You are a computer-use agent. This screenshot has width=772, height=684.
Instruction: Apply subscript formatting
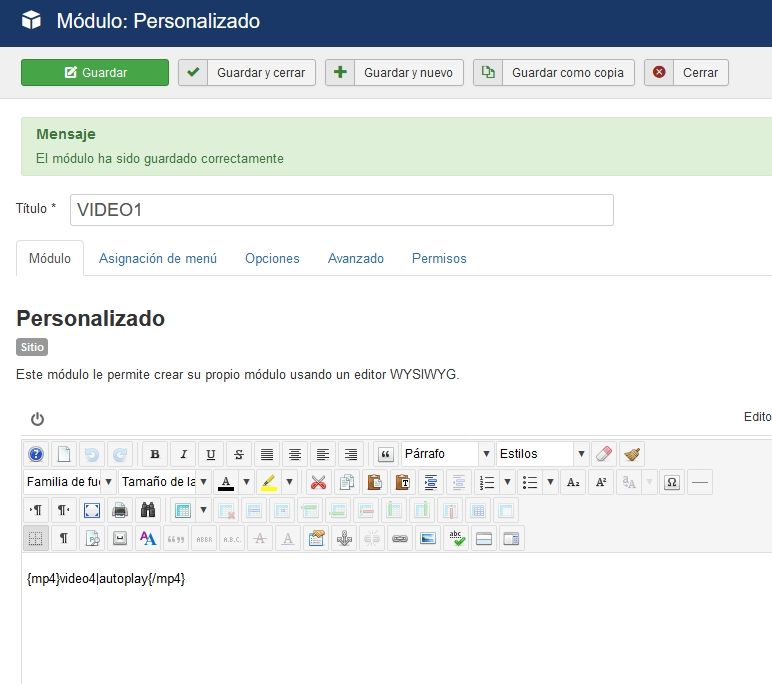point(573,482)
